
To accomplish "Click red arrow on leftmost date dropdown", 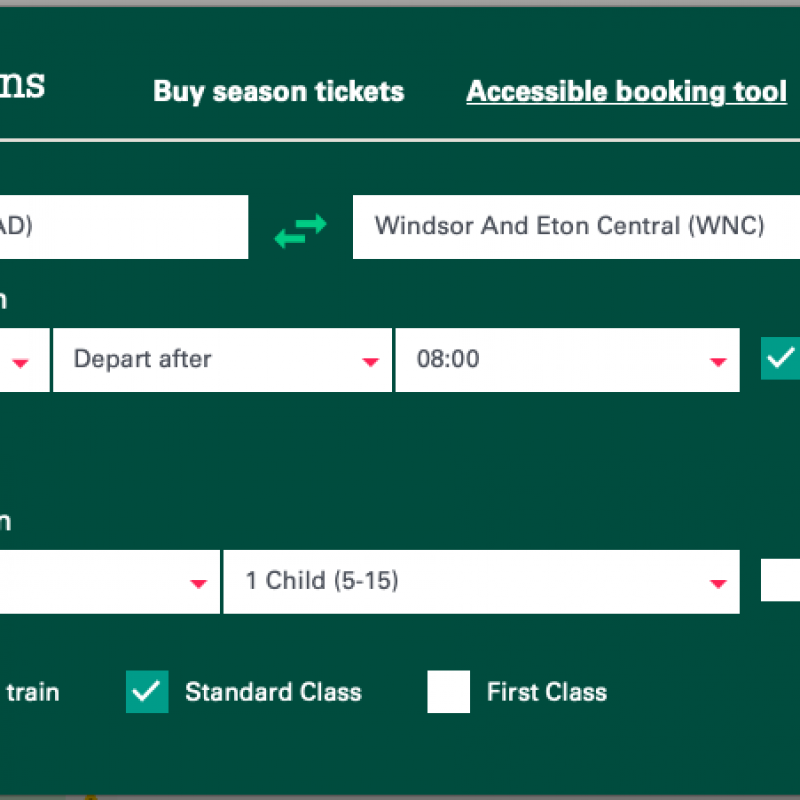I will pyautogui.click(x=20, y=363).
